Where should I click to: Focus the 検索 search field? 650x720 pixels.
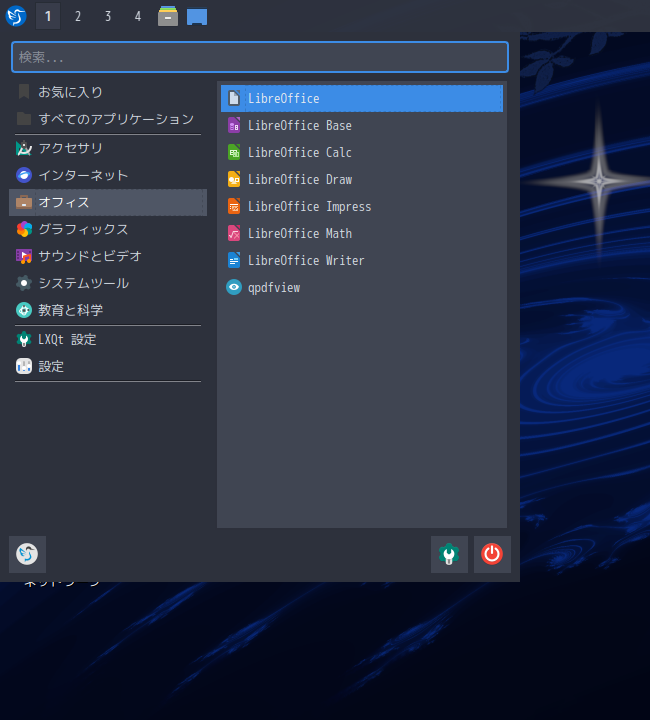pos(260,57)
